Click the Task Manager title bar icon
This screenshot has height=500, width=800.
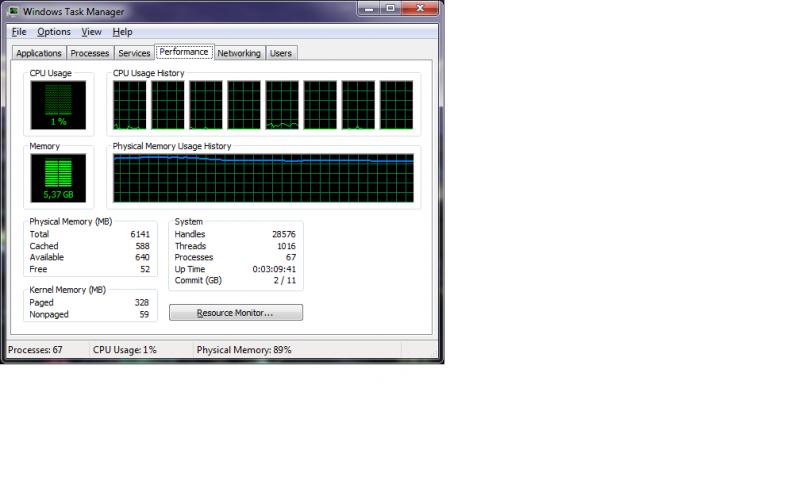coord(13,11)
